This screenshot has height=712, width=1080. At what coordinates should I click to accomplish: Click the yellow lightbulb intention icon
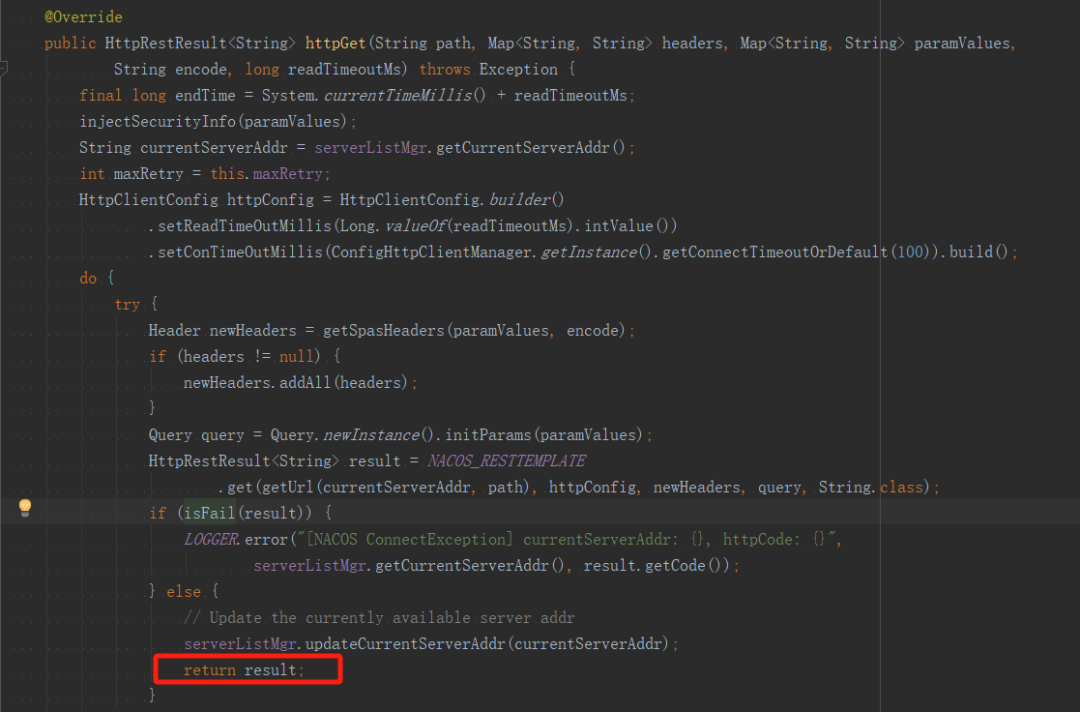(x=25, y=507)
